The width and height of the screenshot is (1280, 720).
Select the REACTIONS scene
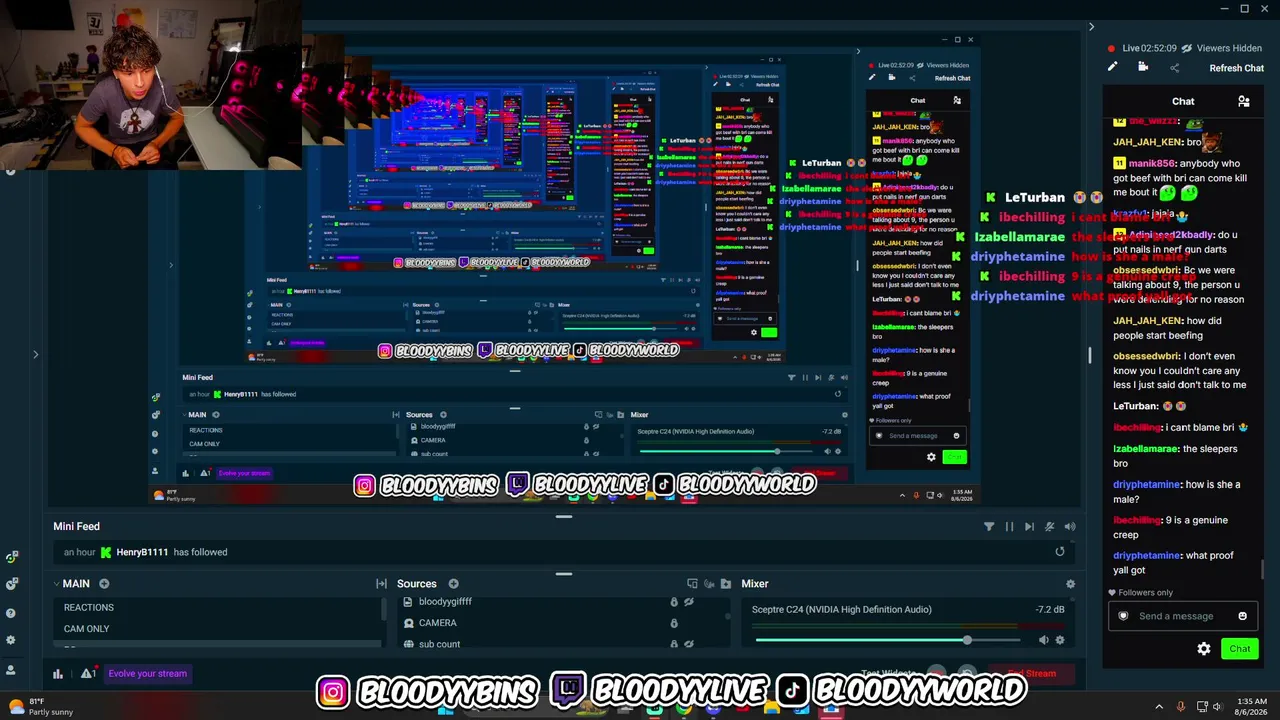click(x=217, y=607)
